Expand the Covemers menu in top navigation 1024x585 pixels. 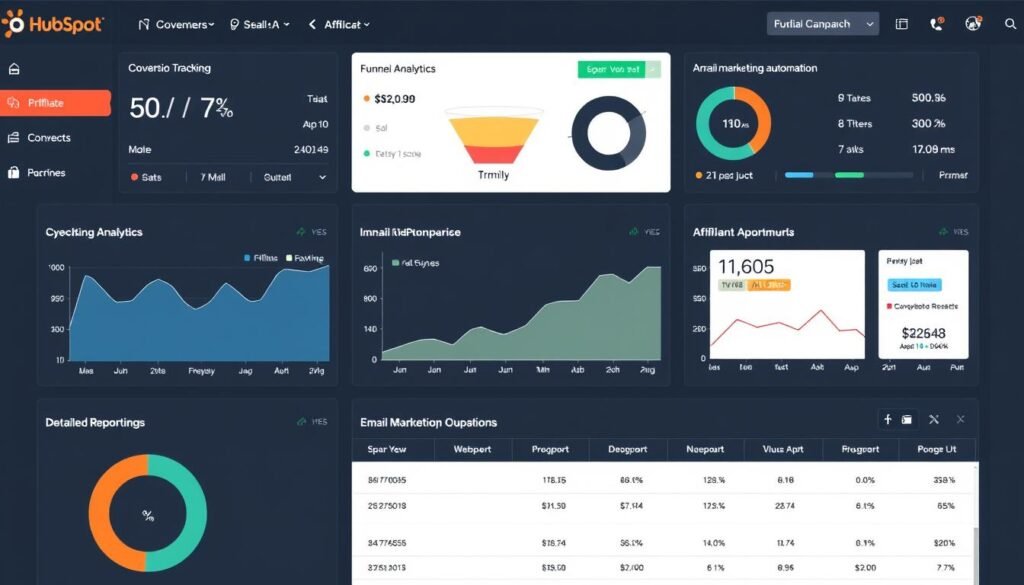coord(175,24)
